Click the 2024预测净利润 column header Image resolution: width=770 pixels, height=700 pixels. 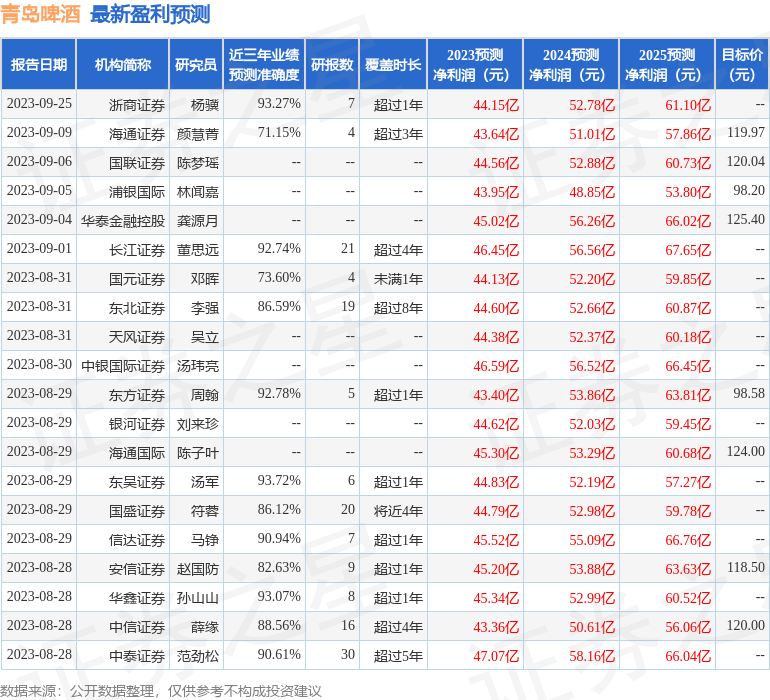(x=571, y=64)
